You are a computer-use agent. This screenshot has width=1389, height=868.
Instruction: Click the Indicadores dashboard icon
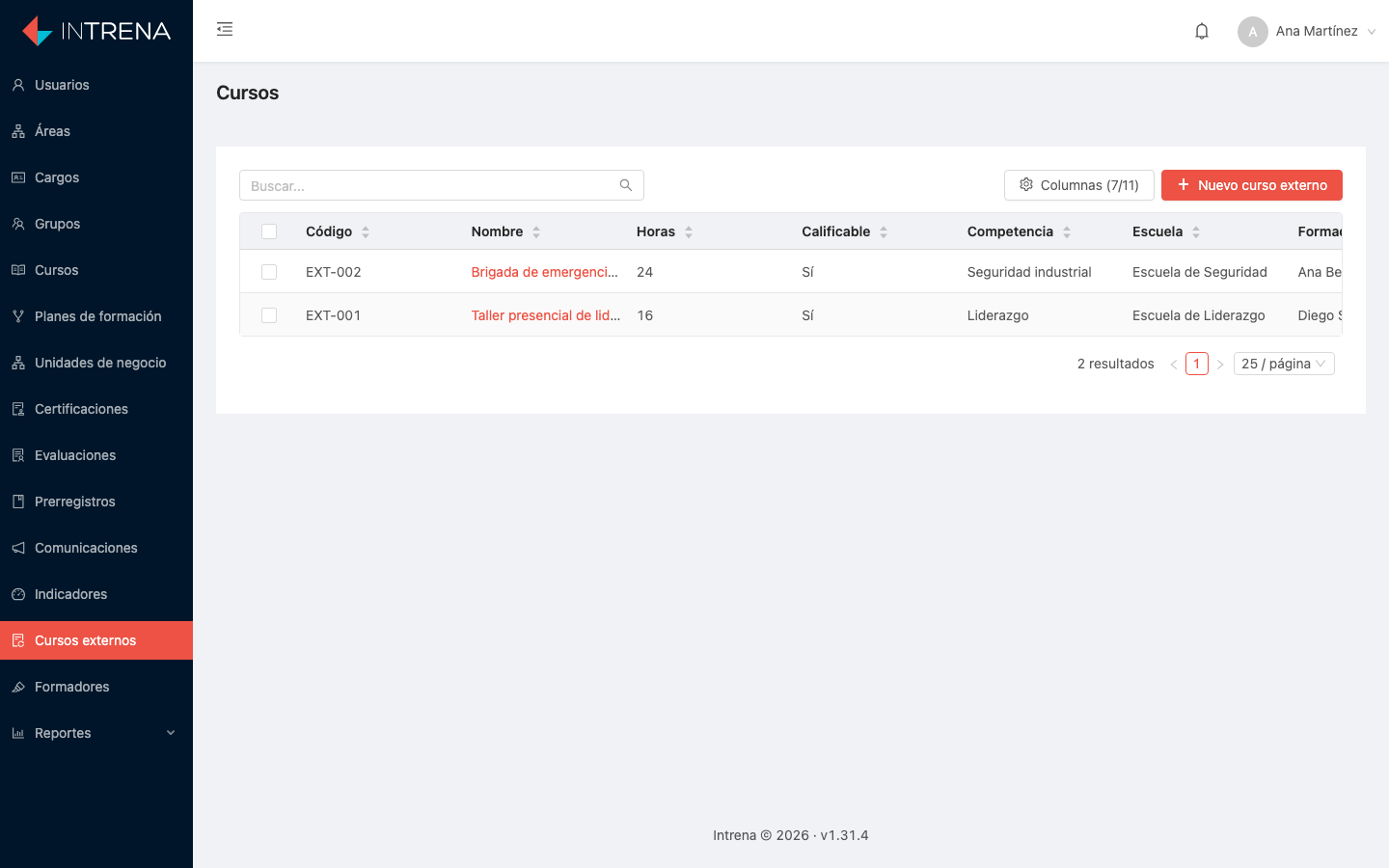[18, 594]
